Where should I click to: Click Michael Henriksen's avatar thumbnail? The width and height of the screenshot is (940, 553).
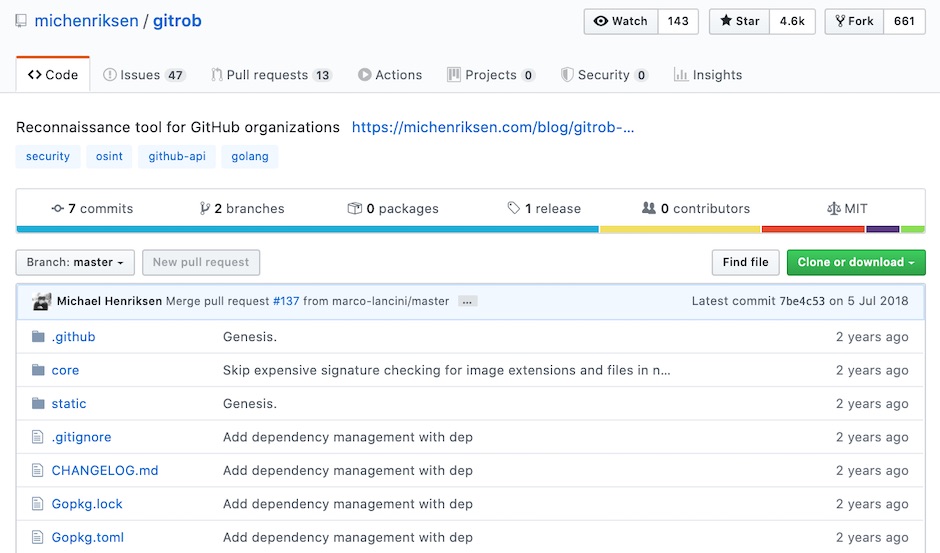[x=41, y=301]
